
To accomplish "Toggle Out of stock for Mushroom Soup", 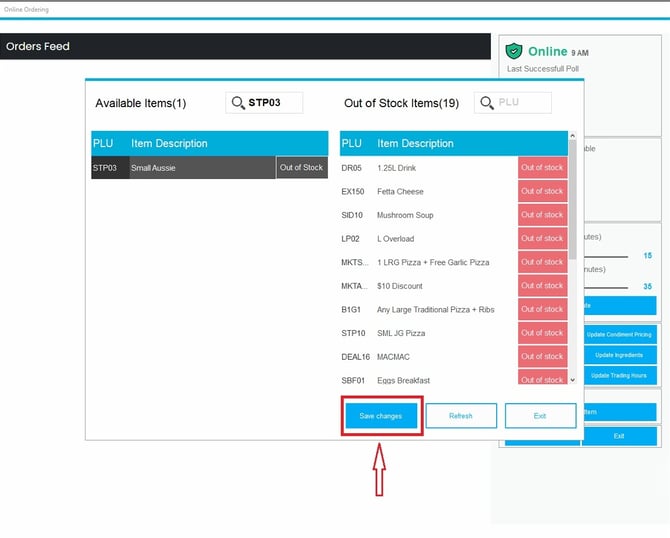I will tap(542, 215).
